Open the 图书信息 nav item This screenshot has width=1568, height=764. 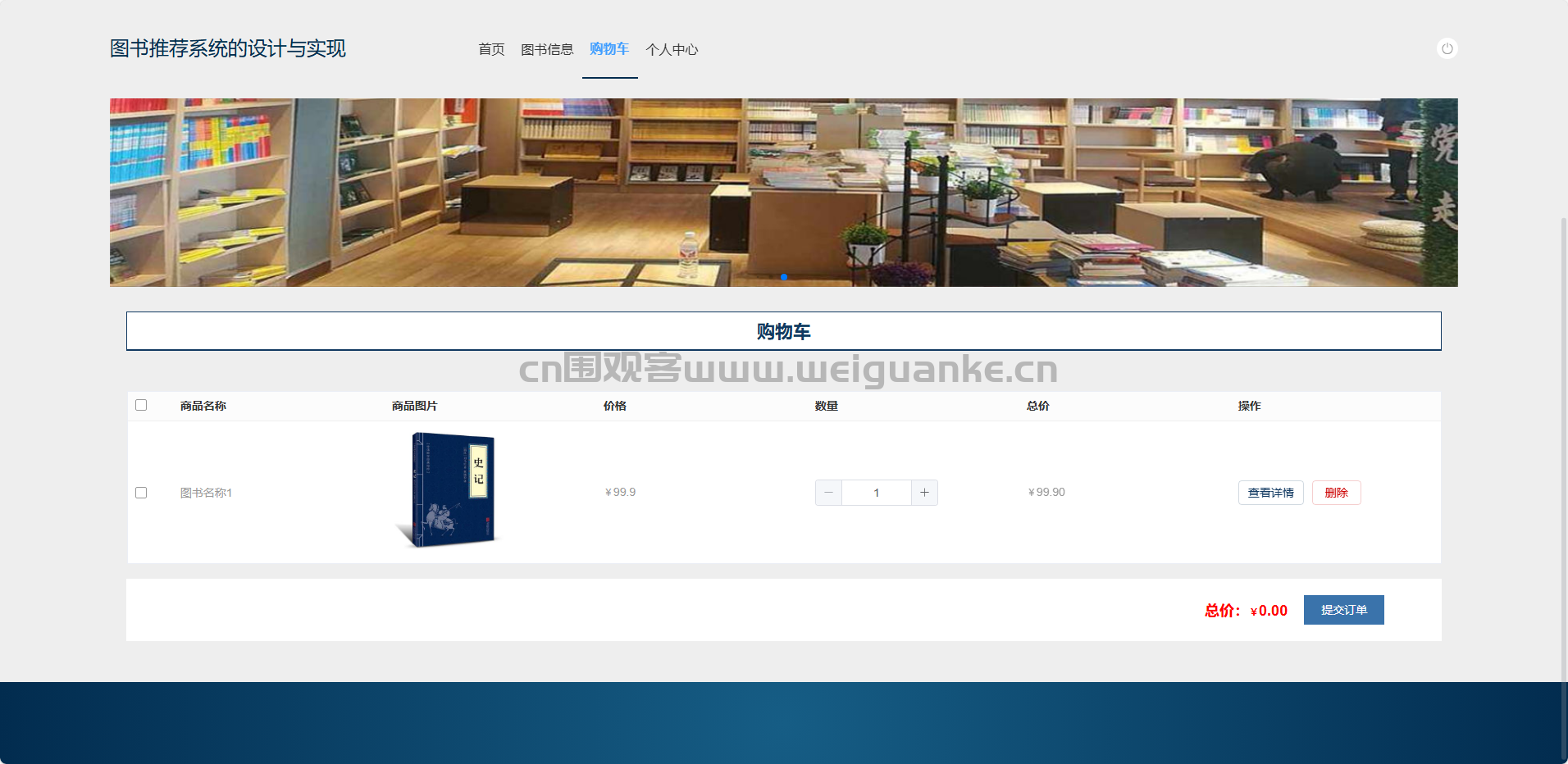(x=547, y=49)
